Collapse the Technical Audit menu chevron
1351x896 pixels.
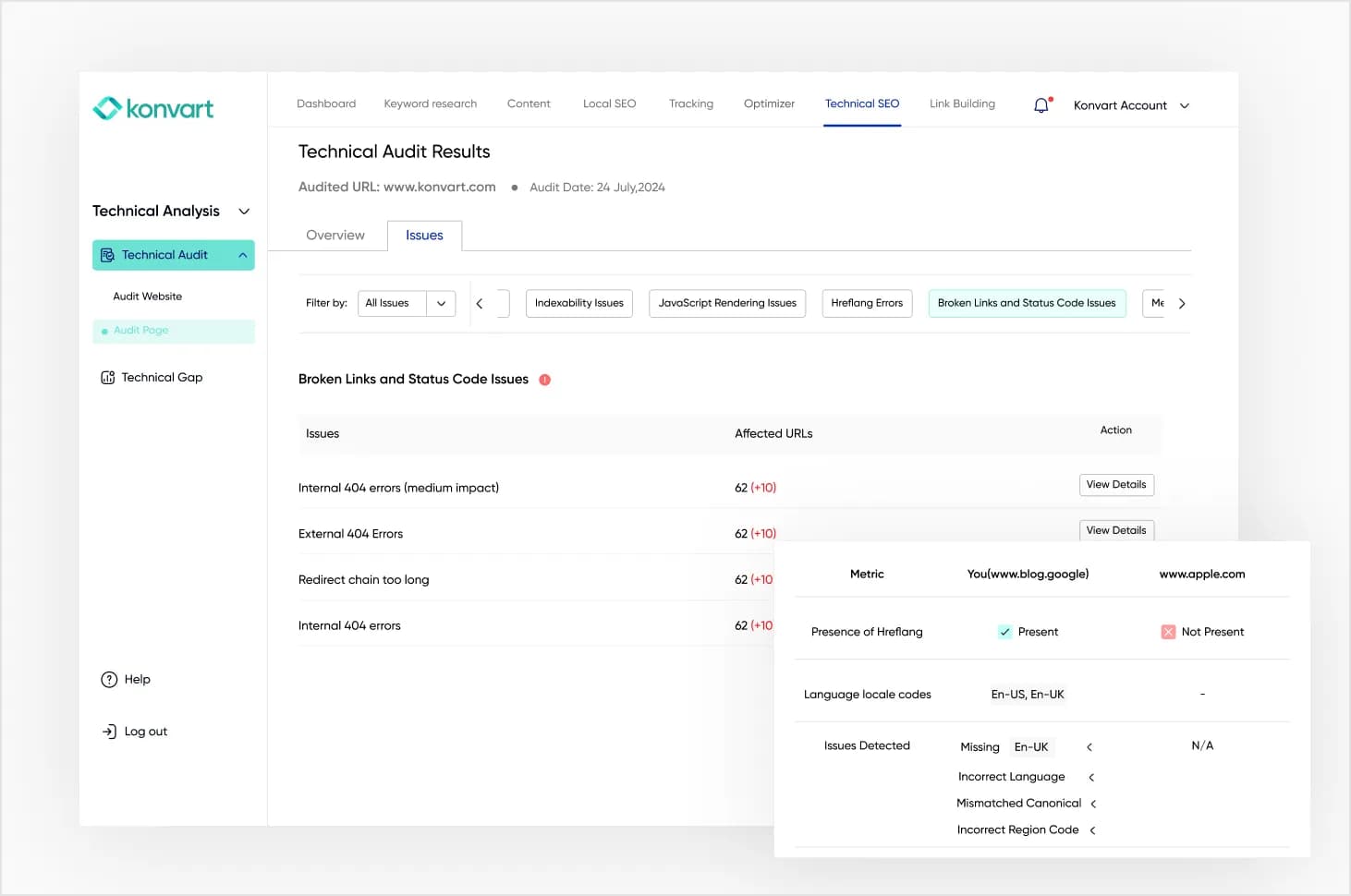pyautogui.click(x=243, y=255)
